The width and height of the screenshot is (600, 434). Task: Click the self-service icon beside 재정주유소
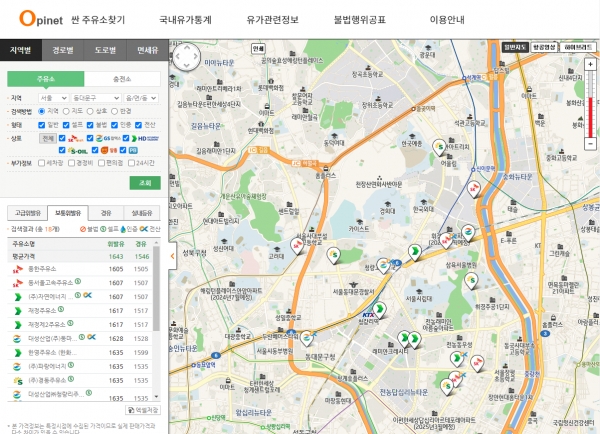[x=61, y=309]
